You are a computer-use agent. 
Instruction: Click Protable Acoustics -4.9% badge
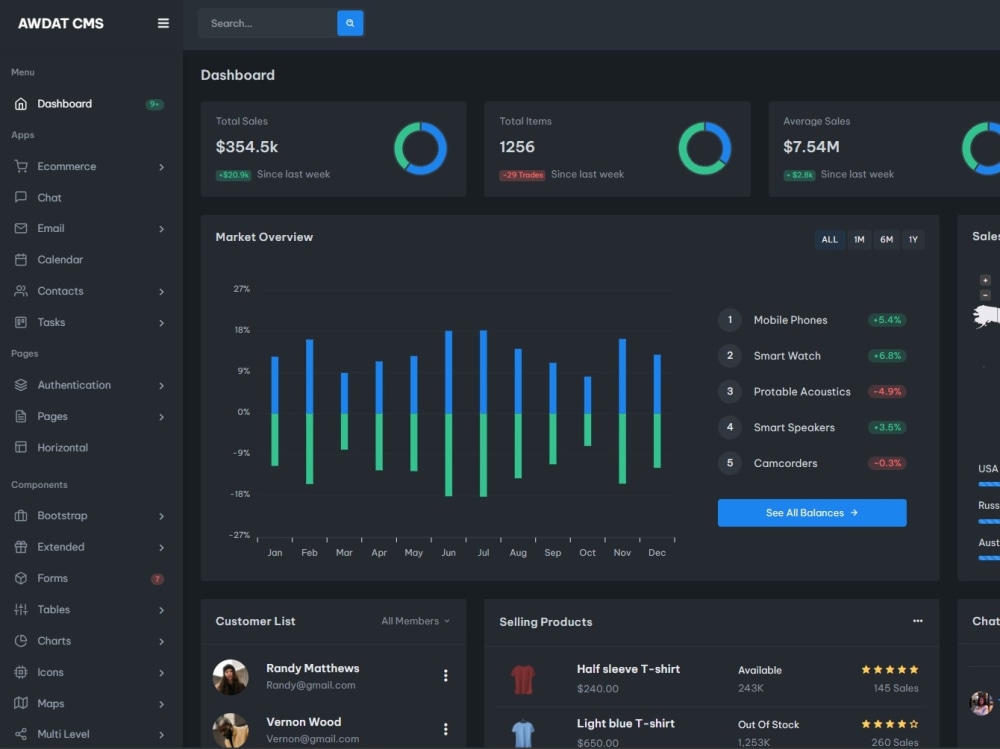point(887,392)
